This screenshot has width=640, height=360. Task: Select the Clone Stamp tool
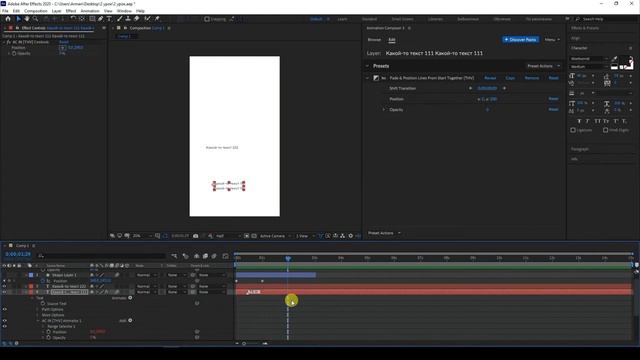click(x=128, y=19)
